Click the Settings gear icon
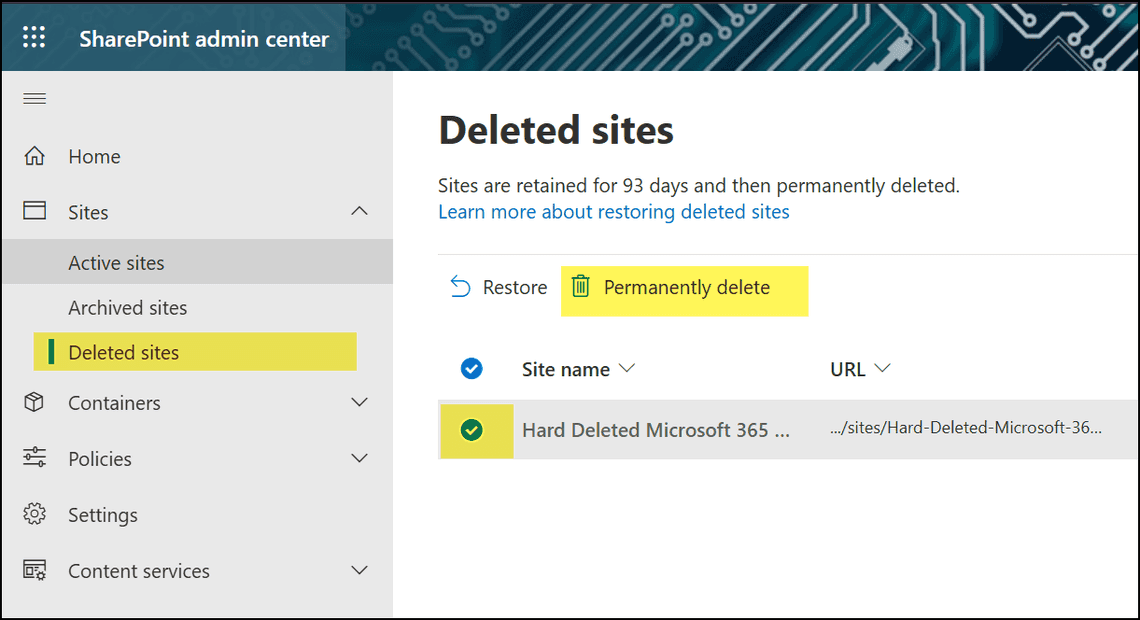The width and height of the screenshot is (1140, 620). (x=34, y=514)
